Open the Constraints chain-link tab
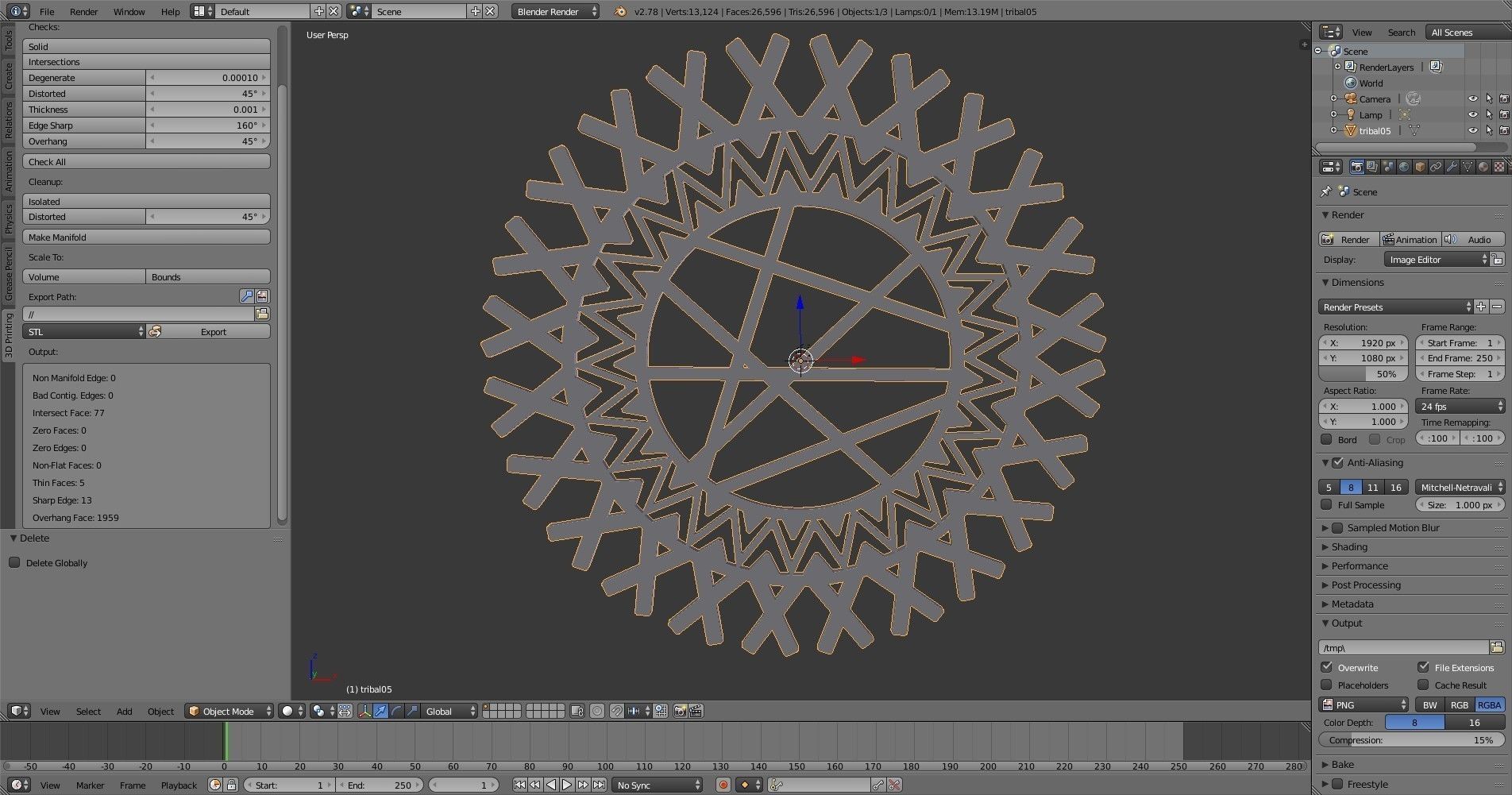 (1436, 167)
